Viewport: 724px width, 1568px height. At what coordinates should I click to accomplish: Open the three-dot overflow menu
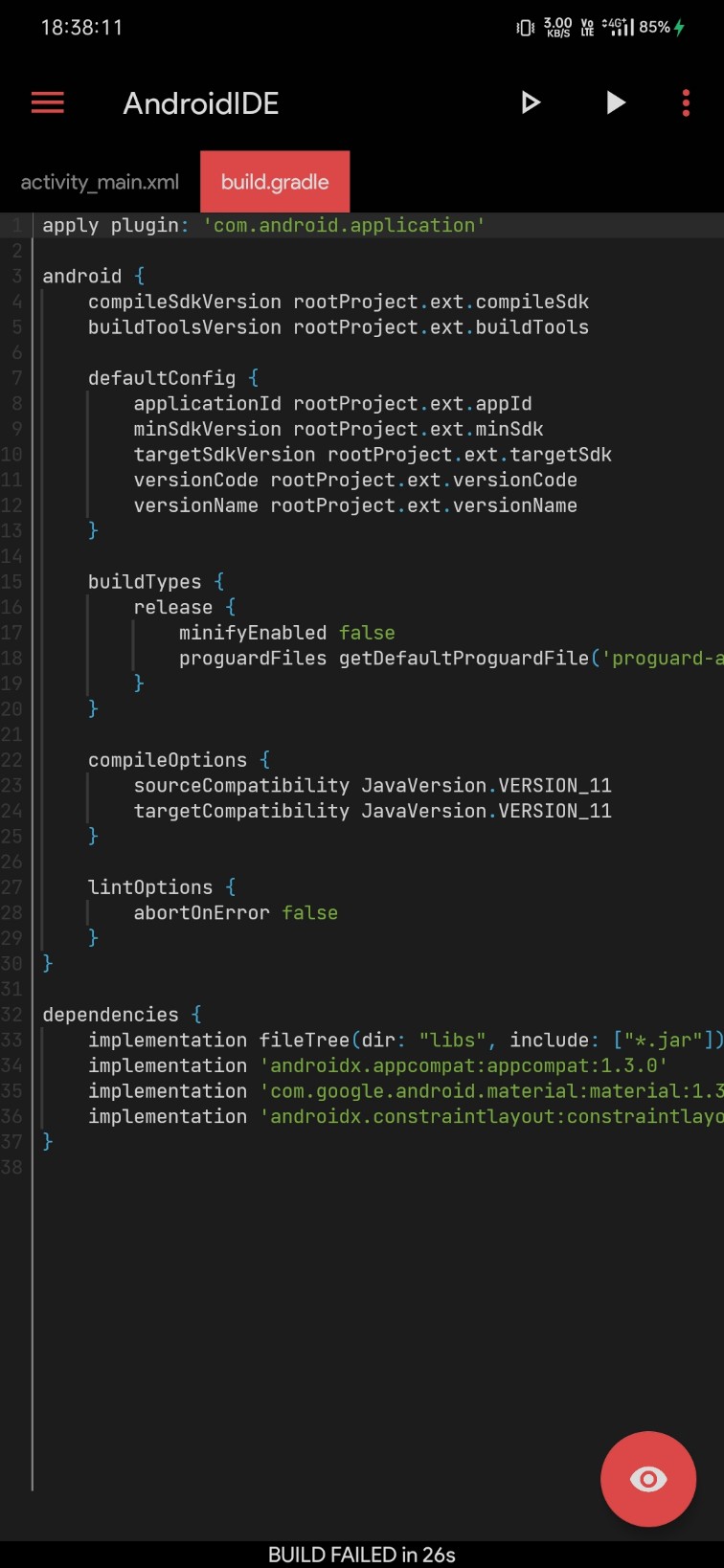pos(686,103)
